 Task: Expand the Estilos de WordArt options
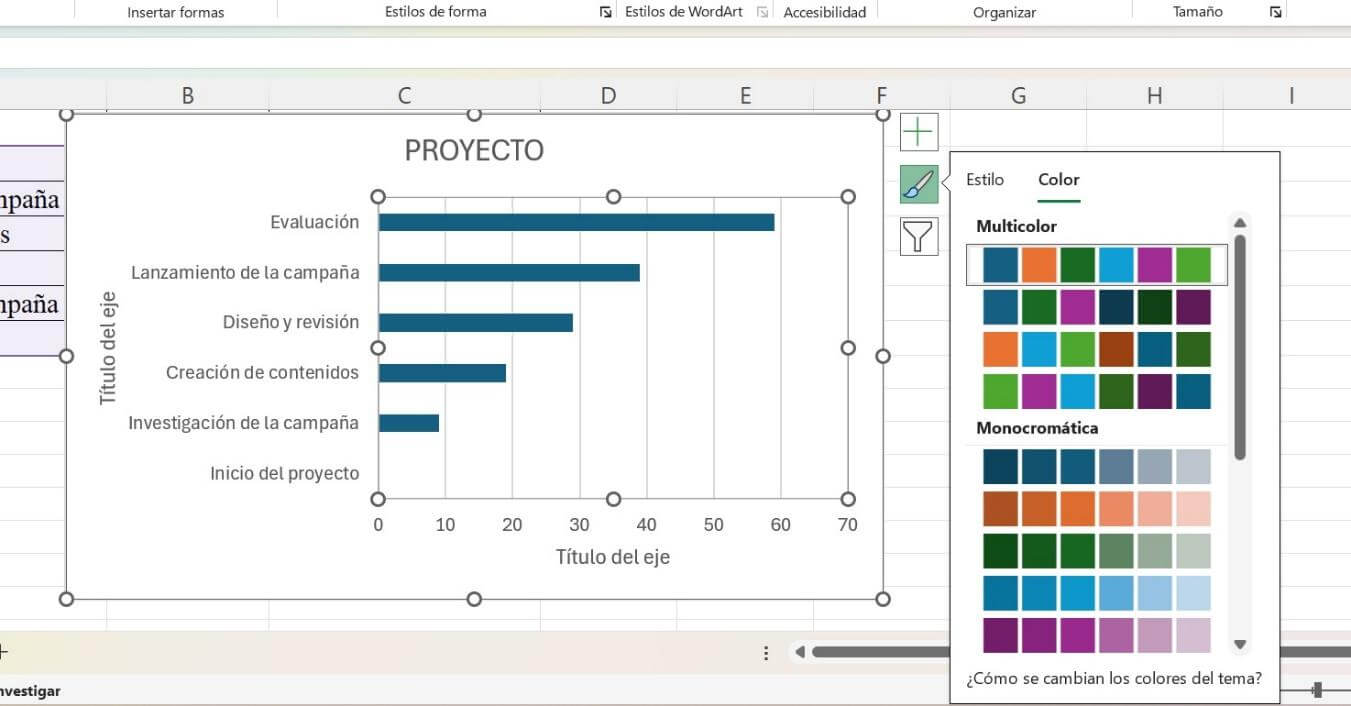[x=762, y=11]
